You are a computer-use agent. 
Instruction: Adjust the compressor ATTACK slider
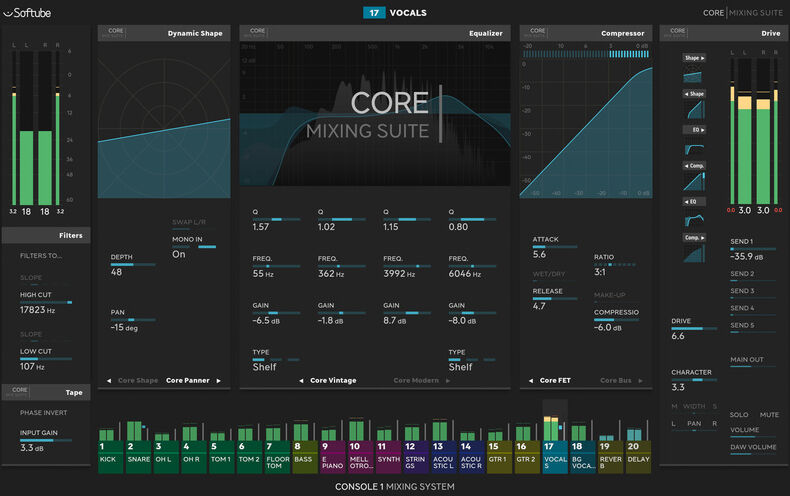pos(555,247)
